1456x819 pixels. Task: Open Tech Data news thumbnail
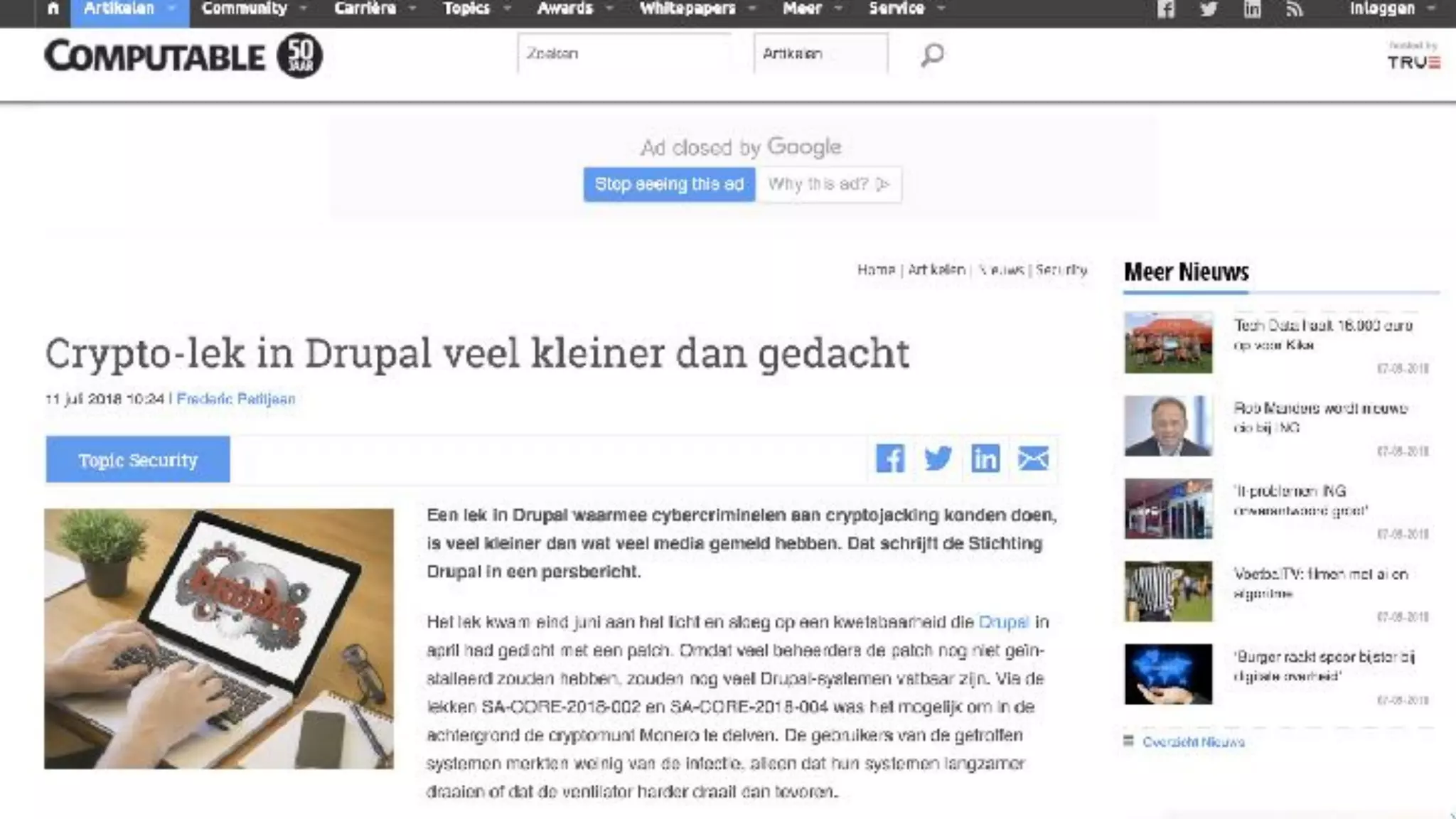point(1168,342)
